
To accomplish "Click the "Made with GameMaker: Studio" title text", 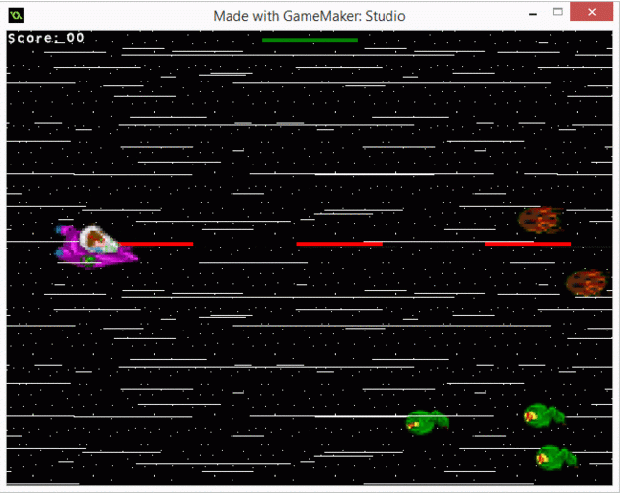I will [309, 16].
